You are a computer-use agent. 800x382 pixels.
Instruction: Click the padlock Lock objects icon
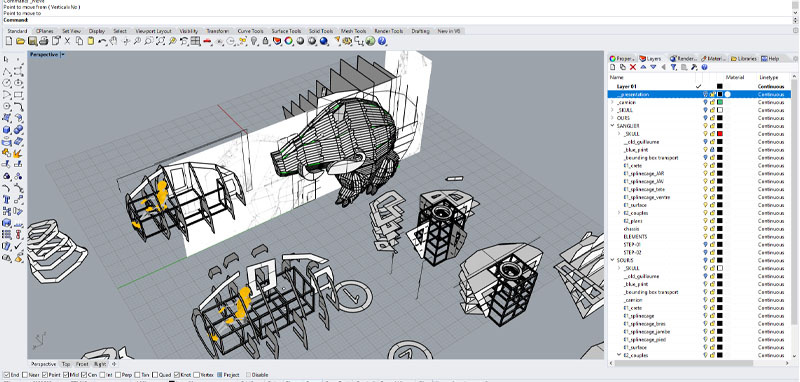[265, 41]
